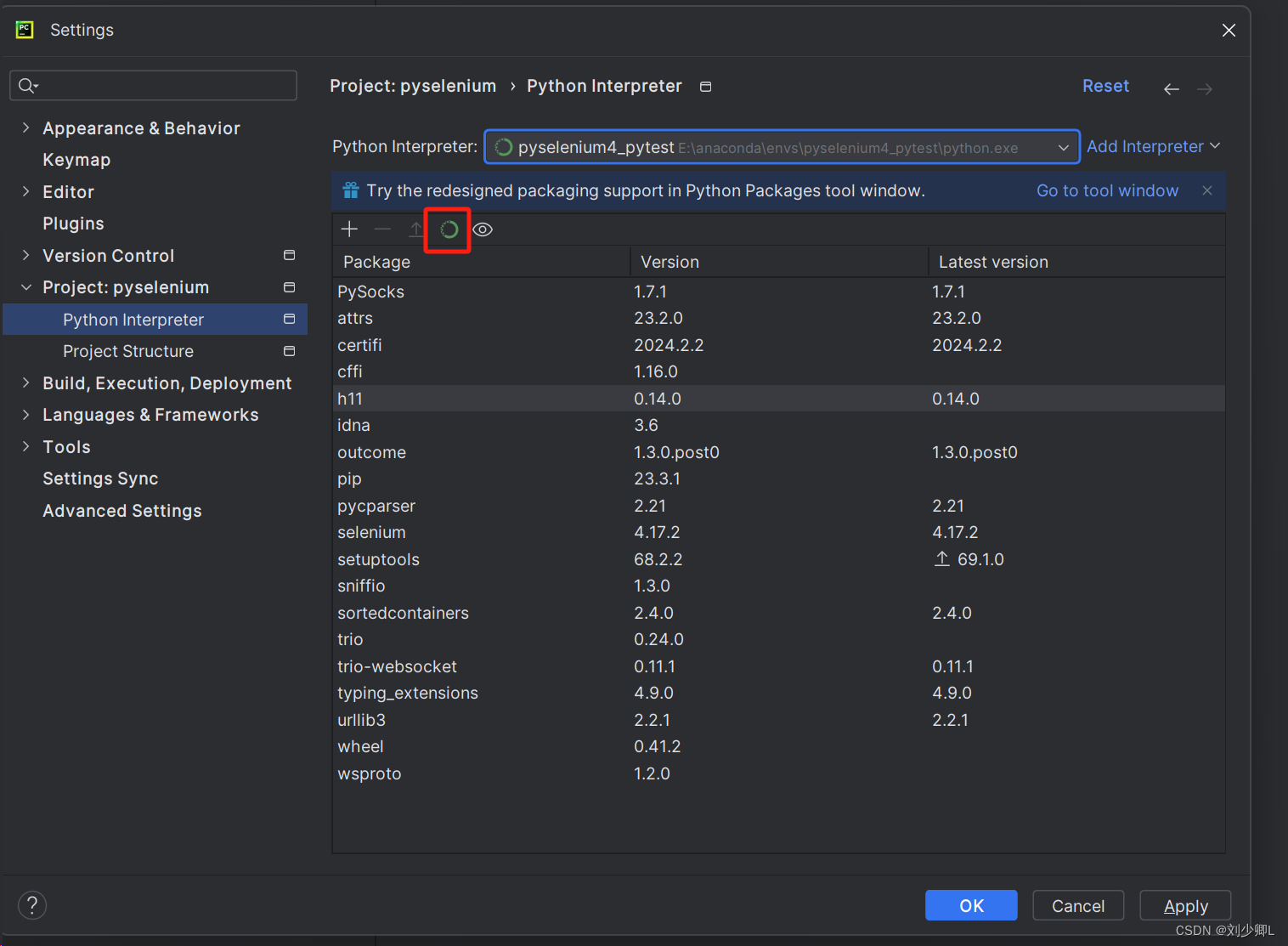This screenshot has height=946, width=1288.
Task: Click the back navigation arrow
Action: tap(1172, 88)
